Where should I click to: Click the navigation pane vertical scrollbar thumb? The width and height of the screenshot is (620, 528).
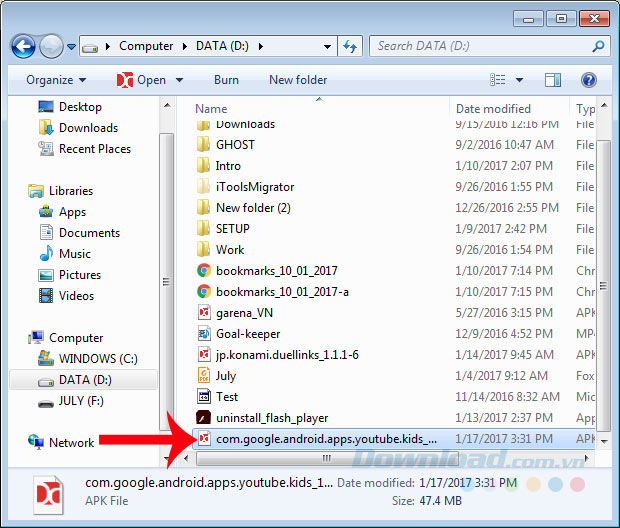coord(166,282)
